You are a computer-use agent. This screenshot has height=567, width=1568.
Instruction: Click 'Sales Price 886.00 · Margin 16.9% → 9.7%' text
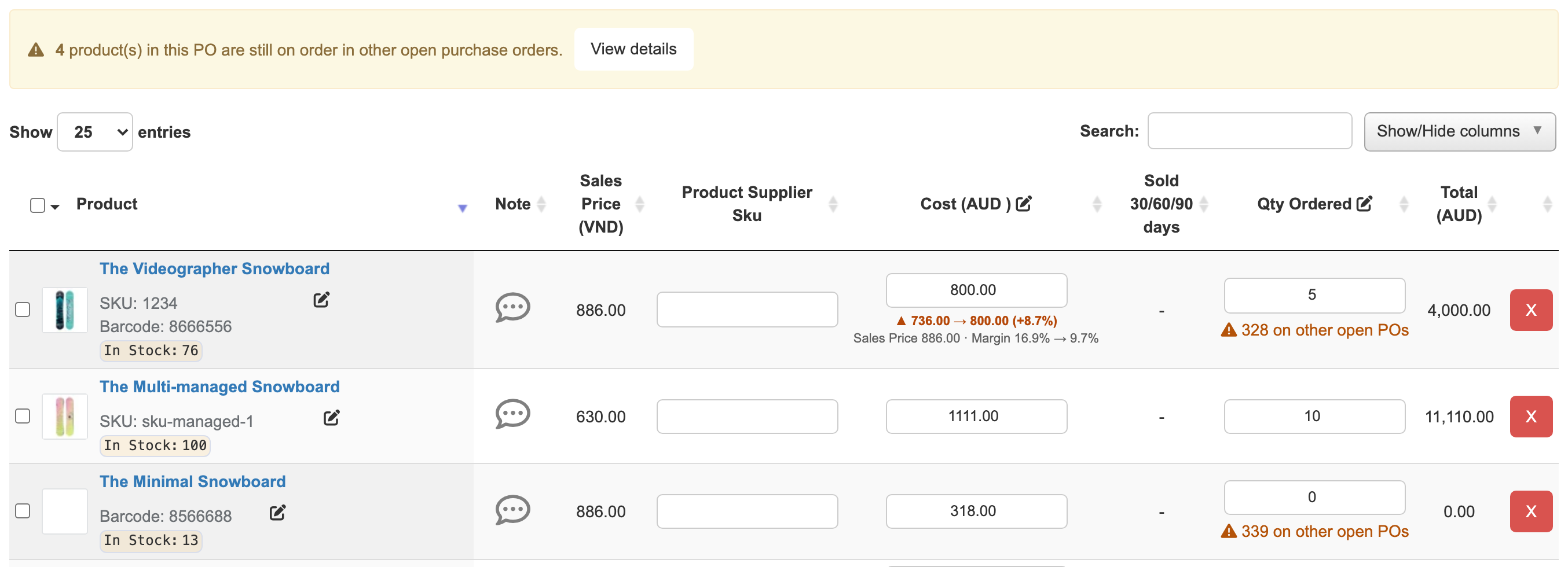[976, 338]
